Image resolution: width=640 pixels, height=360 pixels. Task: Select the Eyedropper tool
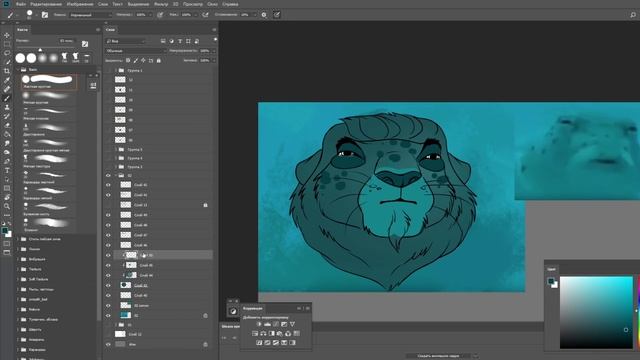pyautogui.click(x=7, y=80)
